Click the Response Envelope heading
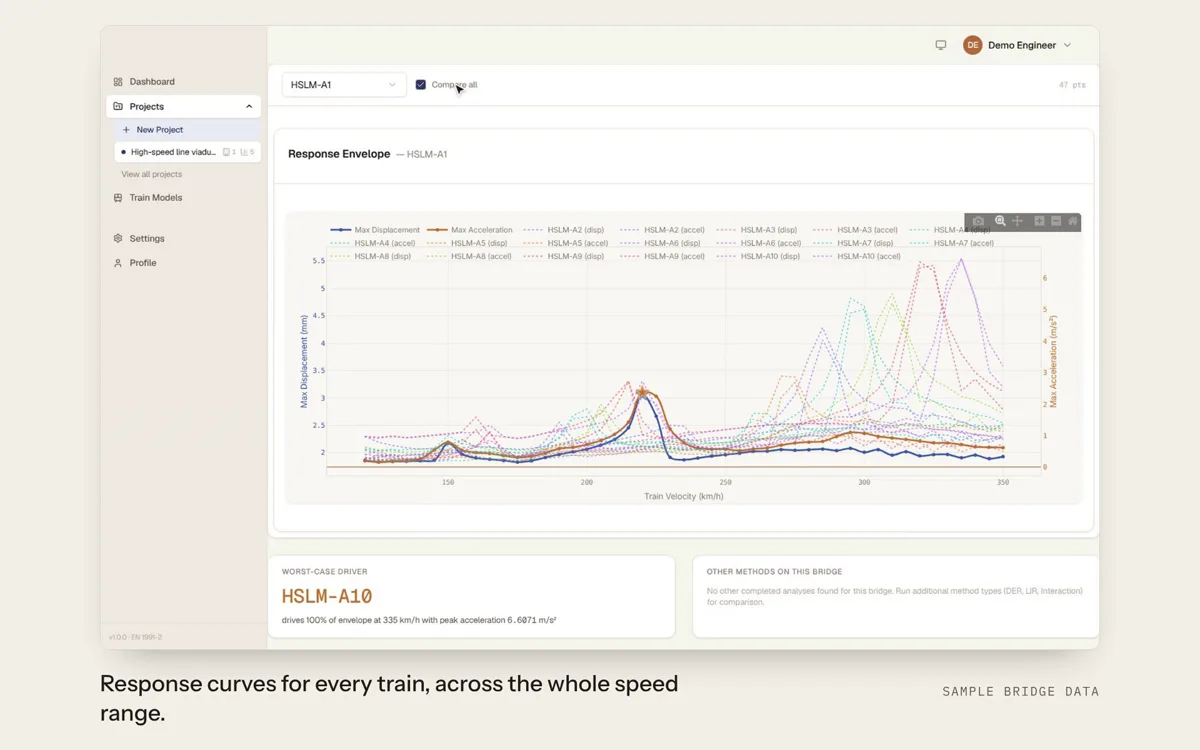 pos(339,154)
